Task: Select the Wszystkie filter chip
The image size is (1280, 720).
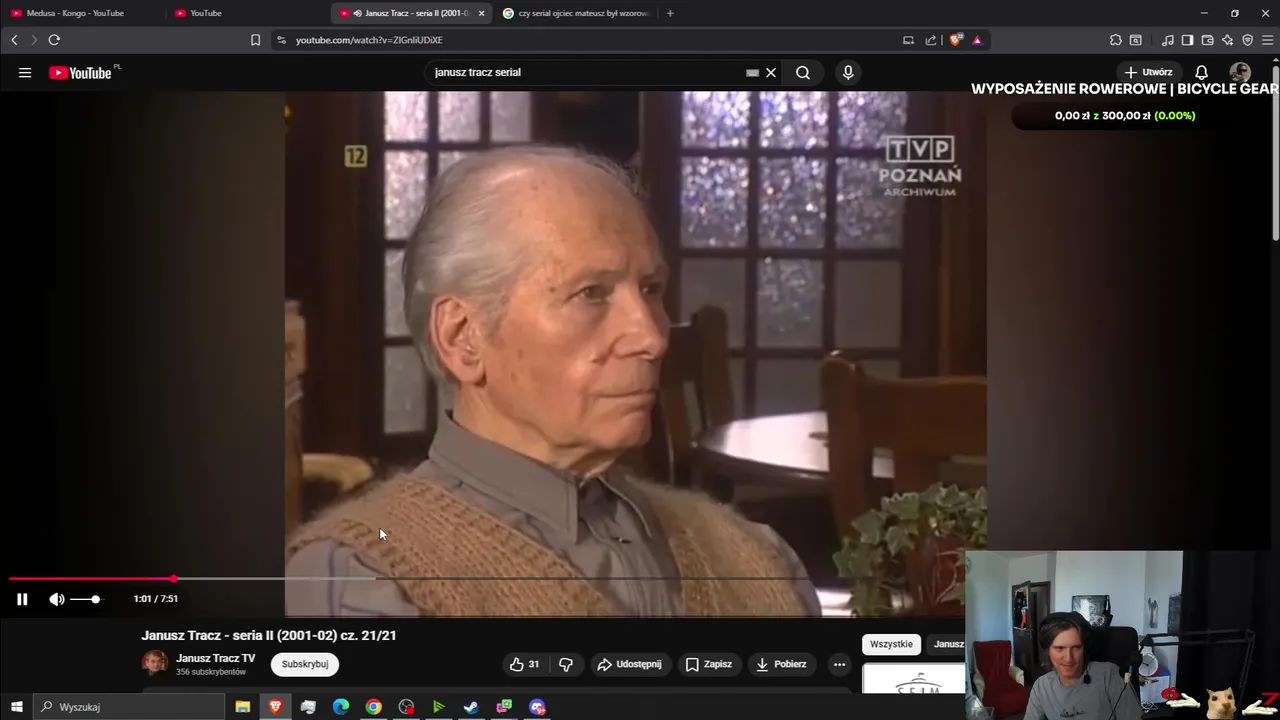Action: pos(891,644)
